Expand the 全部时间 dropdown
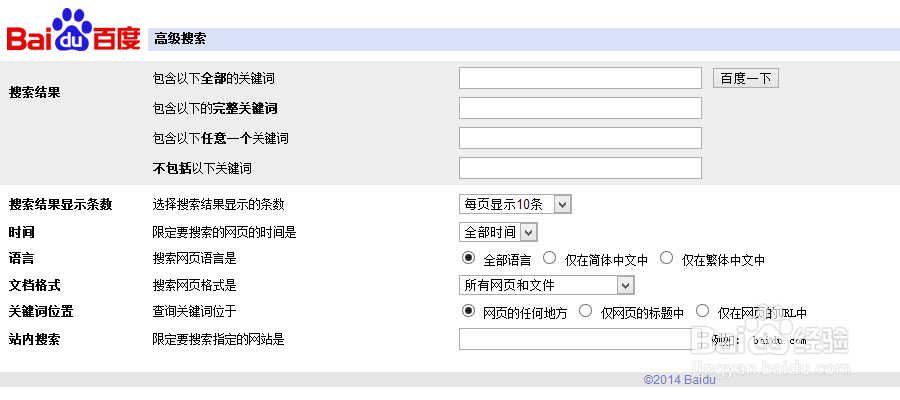900x400 pixels. coord(499,232)
